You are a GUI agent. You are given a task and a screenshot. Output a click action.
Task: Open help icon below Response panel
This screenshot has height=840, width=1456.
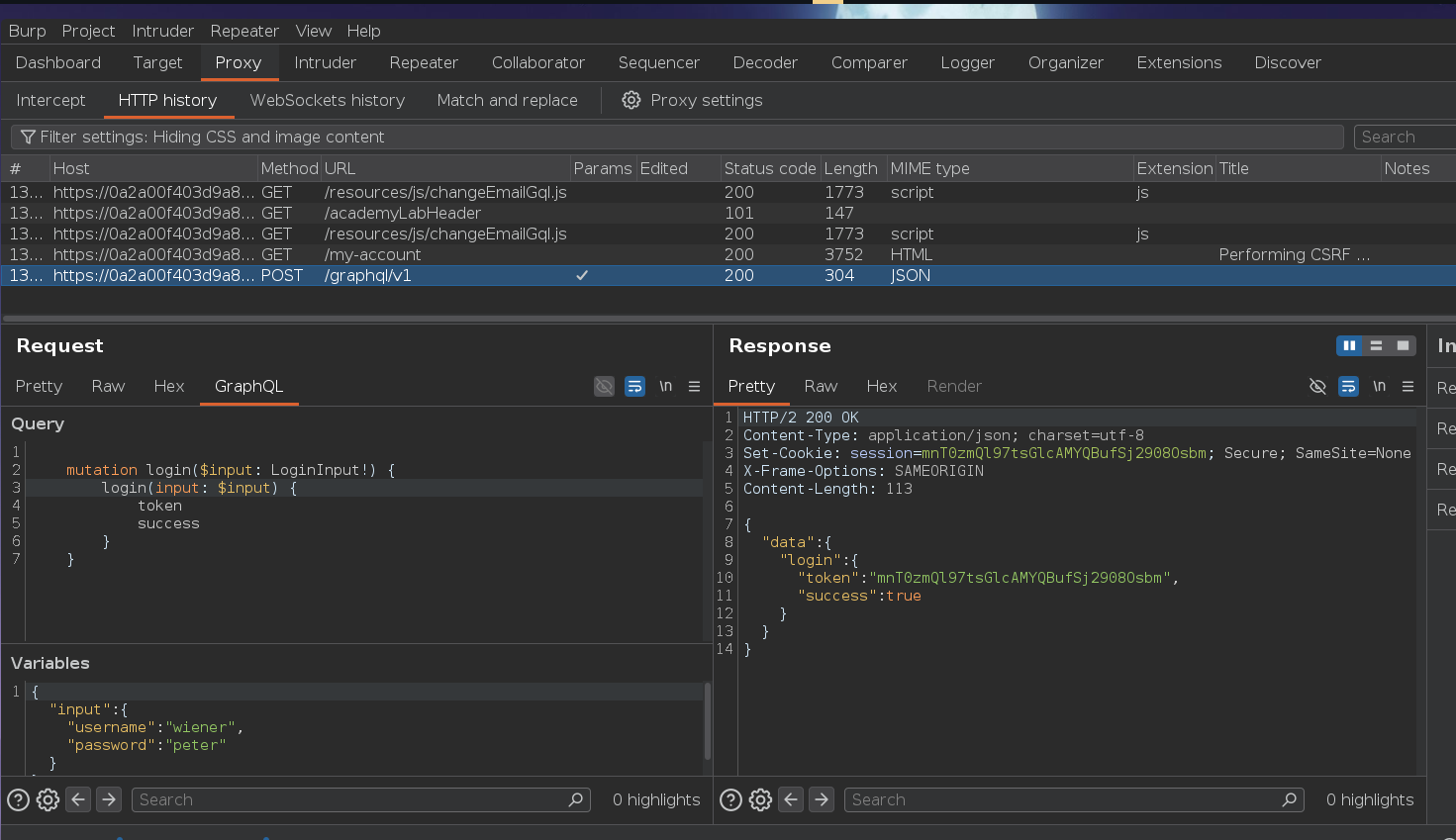[x=730, y=799]
